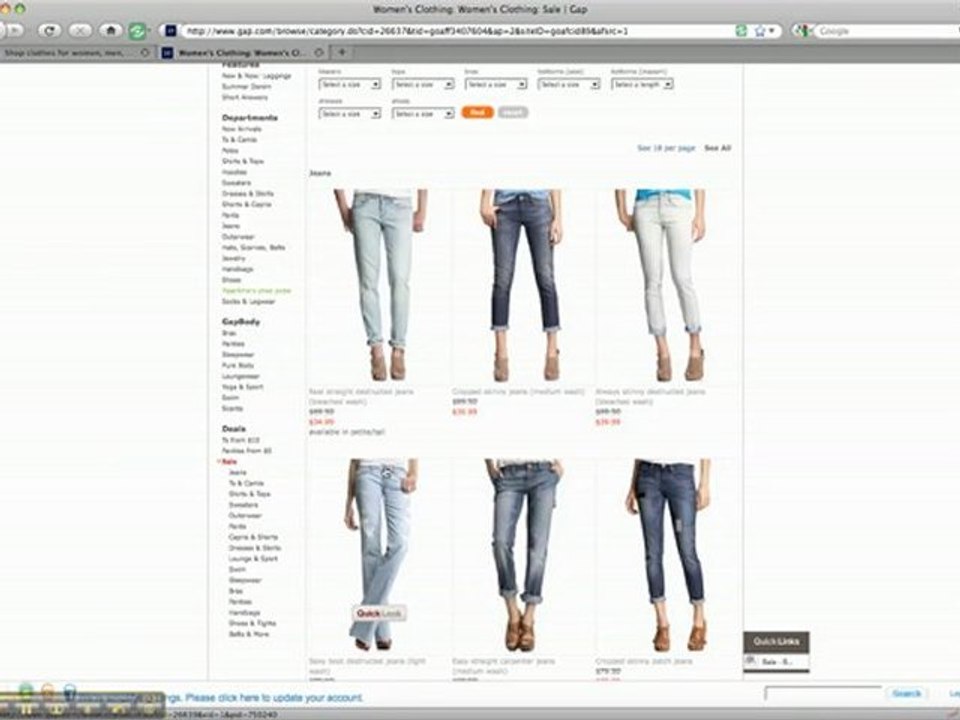
Task: Open 'Jewelry' under Departments
Action: click(x=233, y=258)
